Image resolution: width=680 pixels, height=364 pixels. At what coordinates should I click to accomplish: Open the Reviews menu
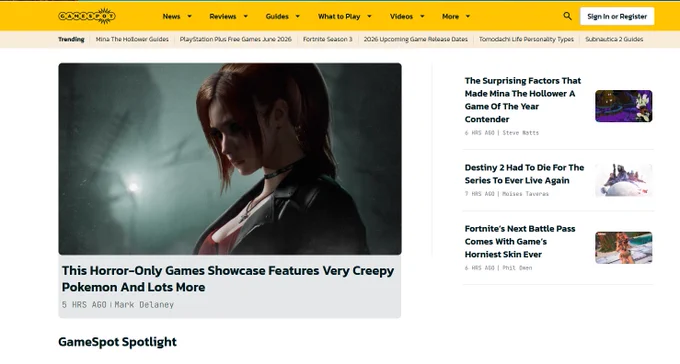[x=222, y=16]
